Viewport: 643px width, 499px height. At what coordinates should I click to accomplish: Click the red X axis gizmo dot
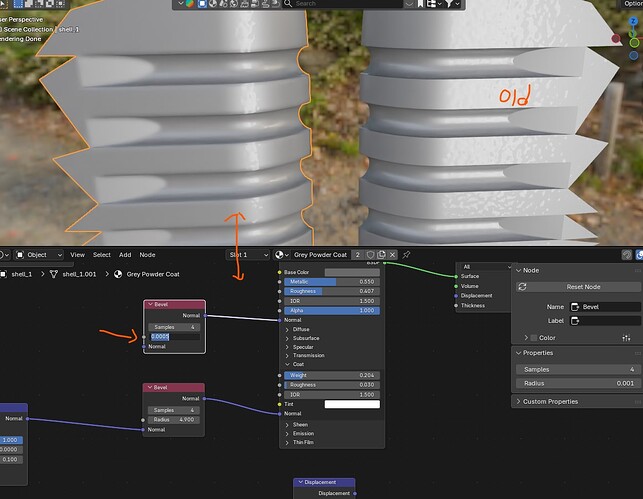(616, 39)
